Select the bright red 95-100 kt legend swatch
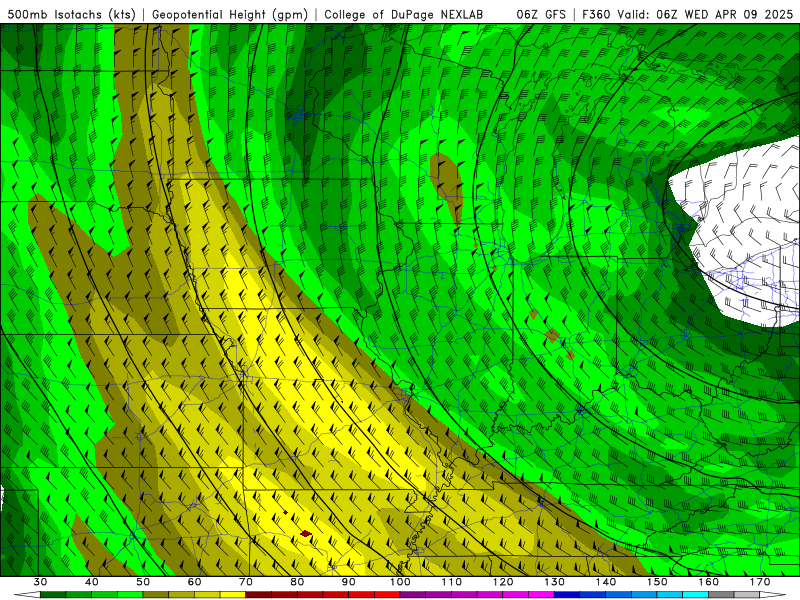Image resolution: width=800 pixels, height=600 pixels. 387,595
